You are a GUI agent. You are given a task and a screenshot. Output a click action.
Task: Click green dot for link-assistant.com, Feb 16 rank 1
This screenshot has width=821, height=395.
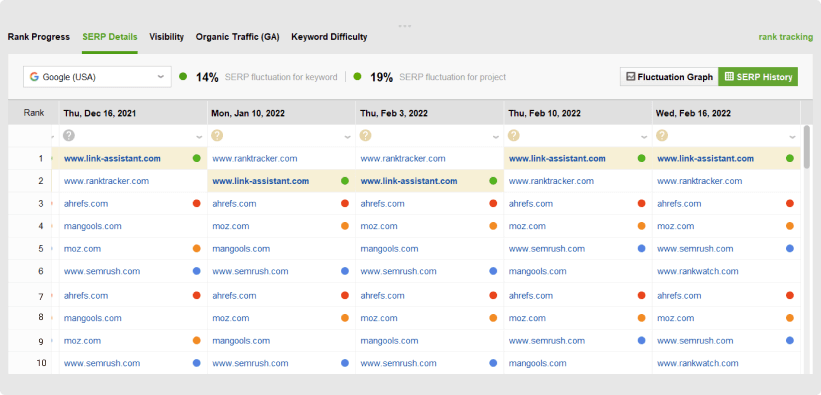point(790,158)
